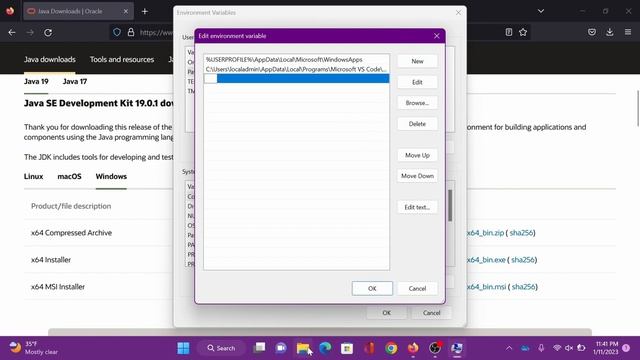
Task: Open Firefox from the taskbar
Action: [413, 348]
